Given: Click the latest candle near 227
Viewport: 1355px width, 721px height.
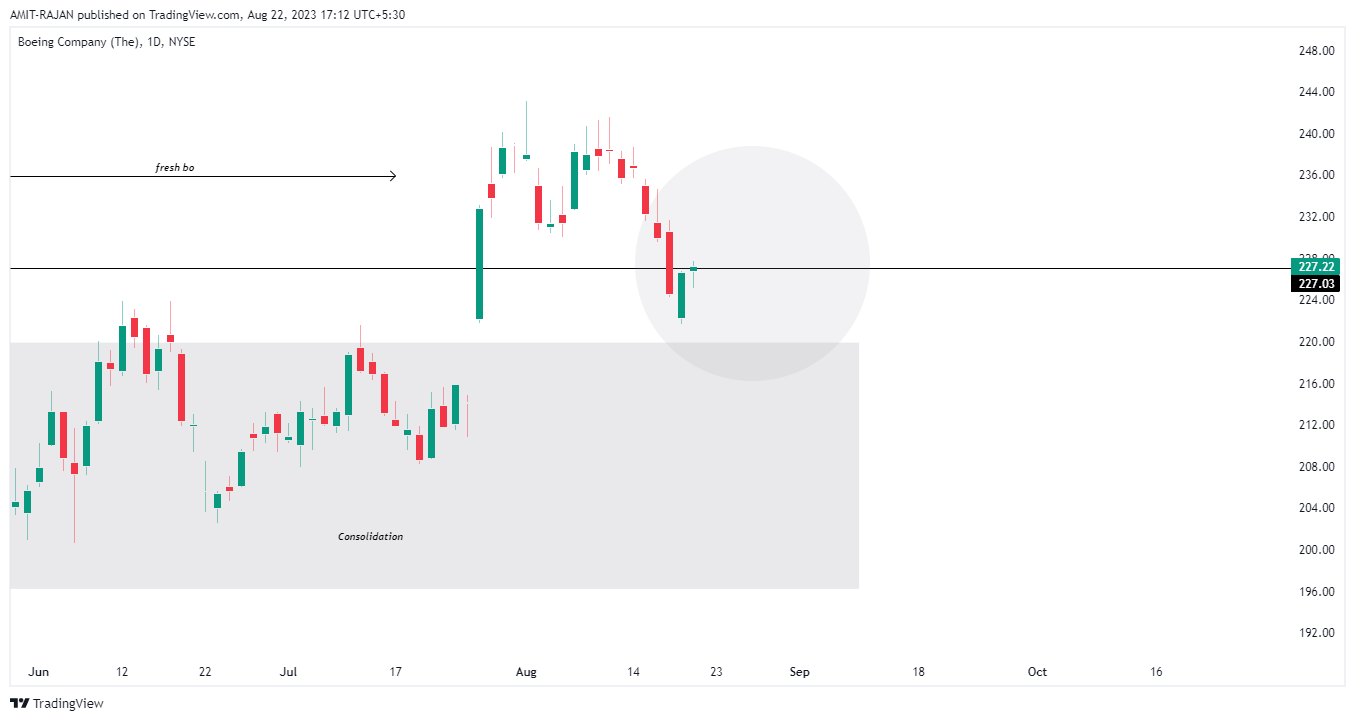Looking at the screenshot, I should [x=693, y=268].
